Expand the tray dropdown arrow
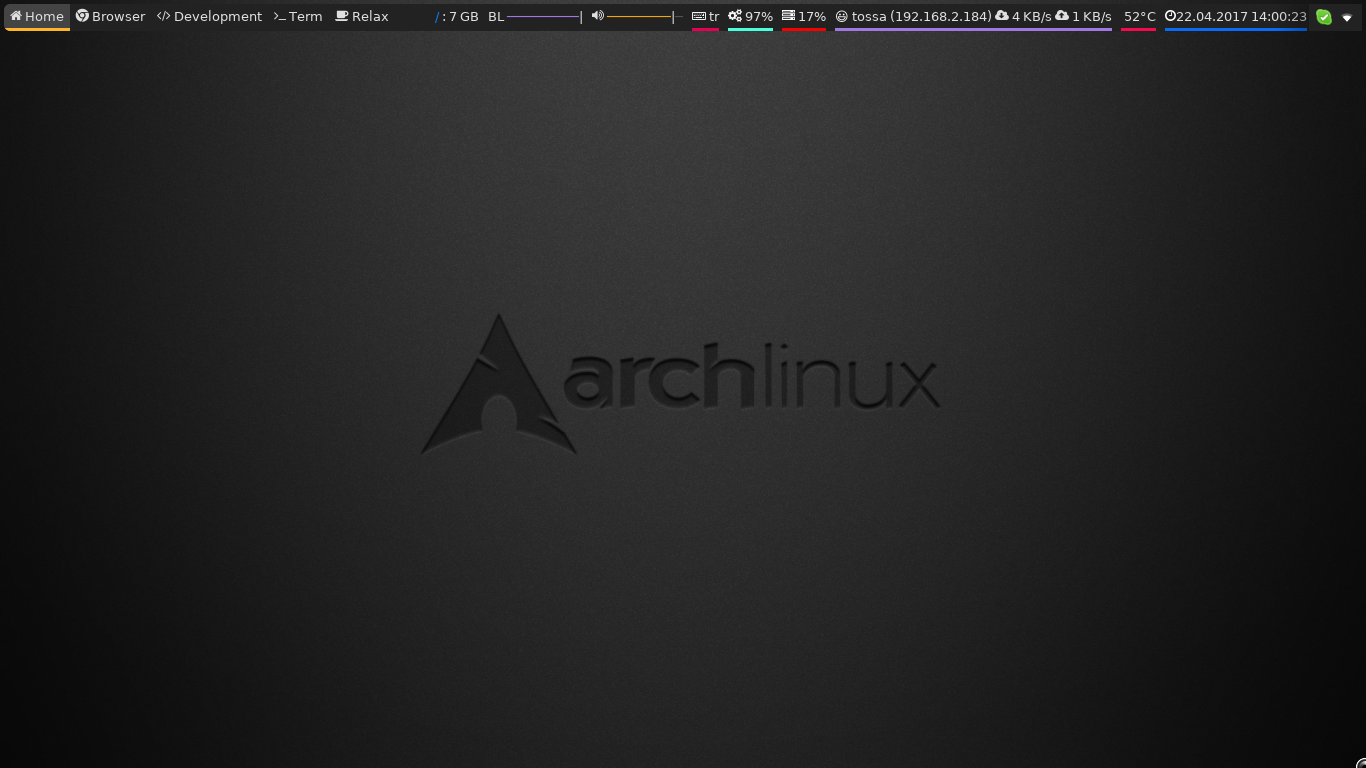Screen dimensions: 1366x768 (1347, 18)
